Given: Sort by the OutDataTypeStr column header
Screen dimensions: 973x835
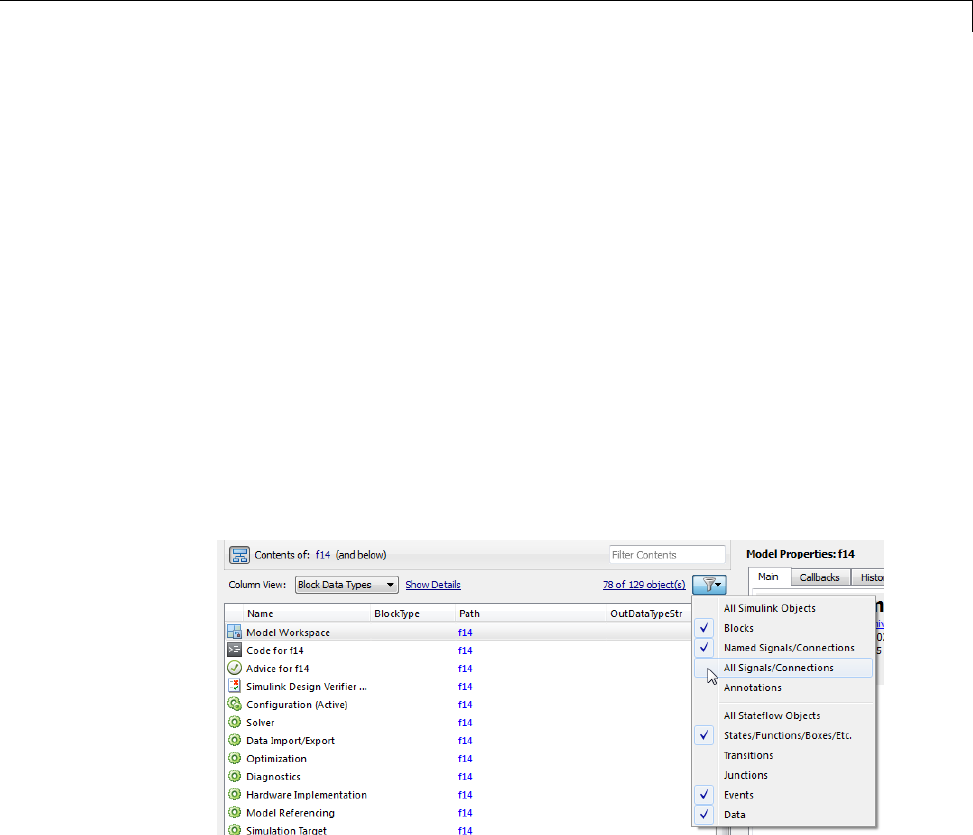Looking at the screenshot, I should pyautogui.click(x=648, y=614).
